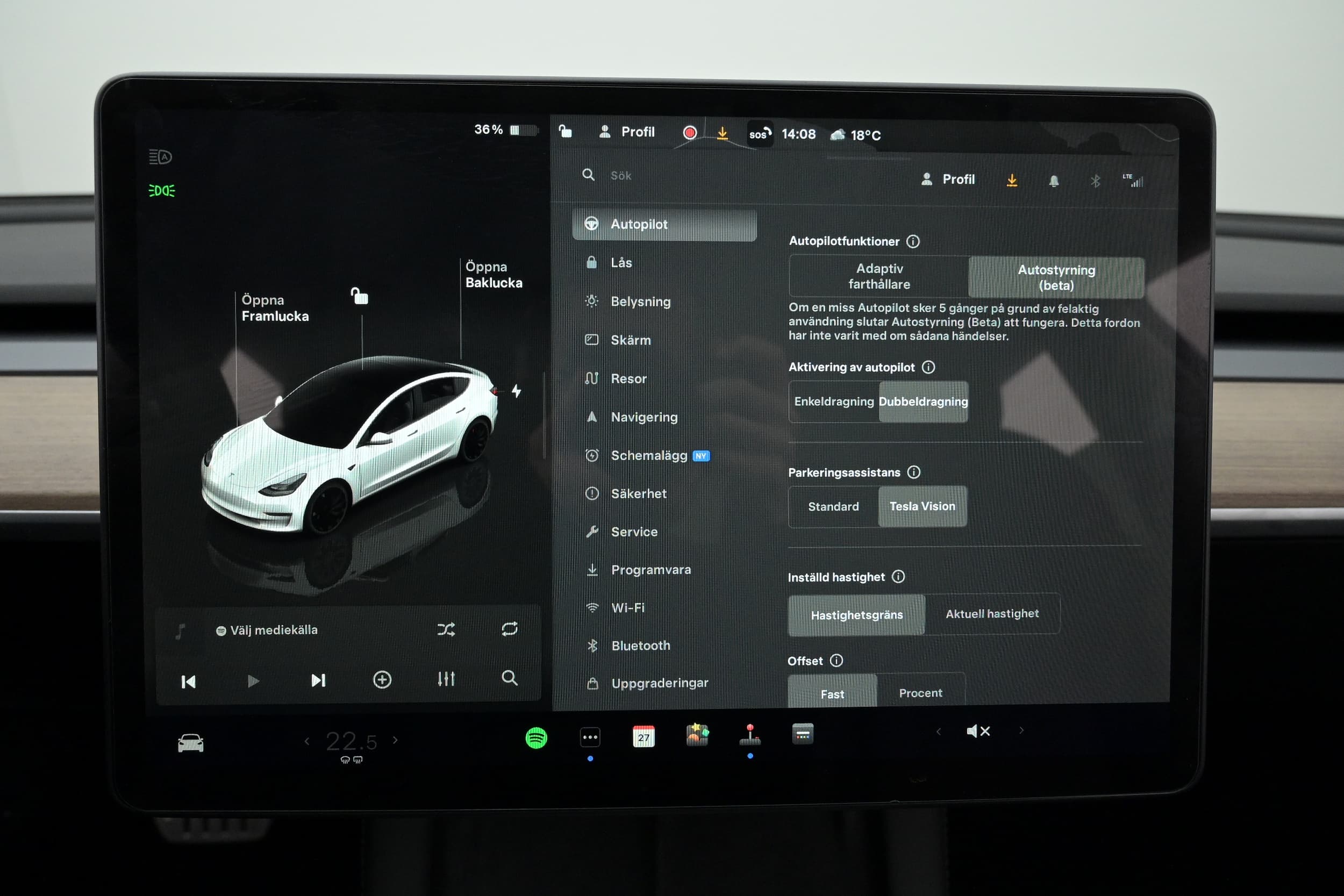This screenshot has width=1344, height=896.
Task: Tap Öppna Framlucka
Action: click(x=275, y=309)
